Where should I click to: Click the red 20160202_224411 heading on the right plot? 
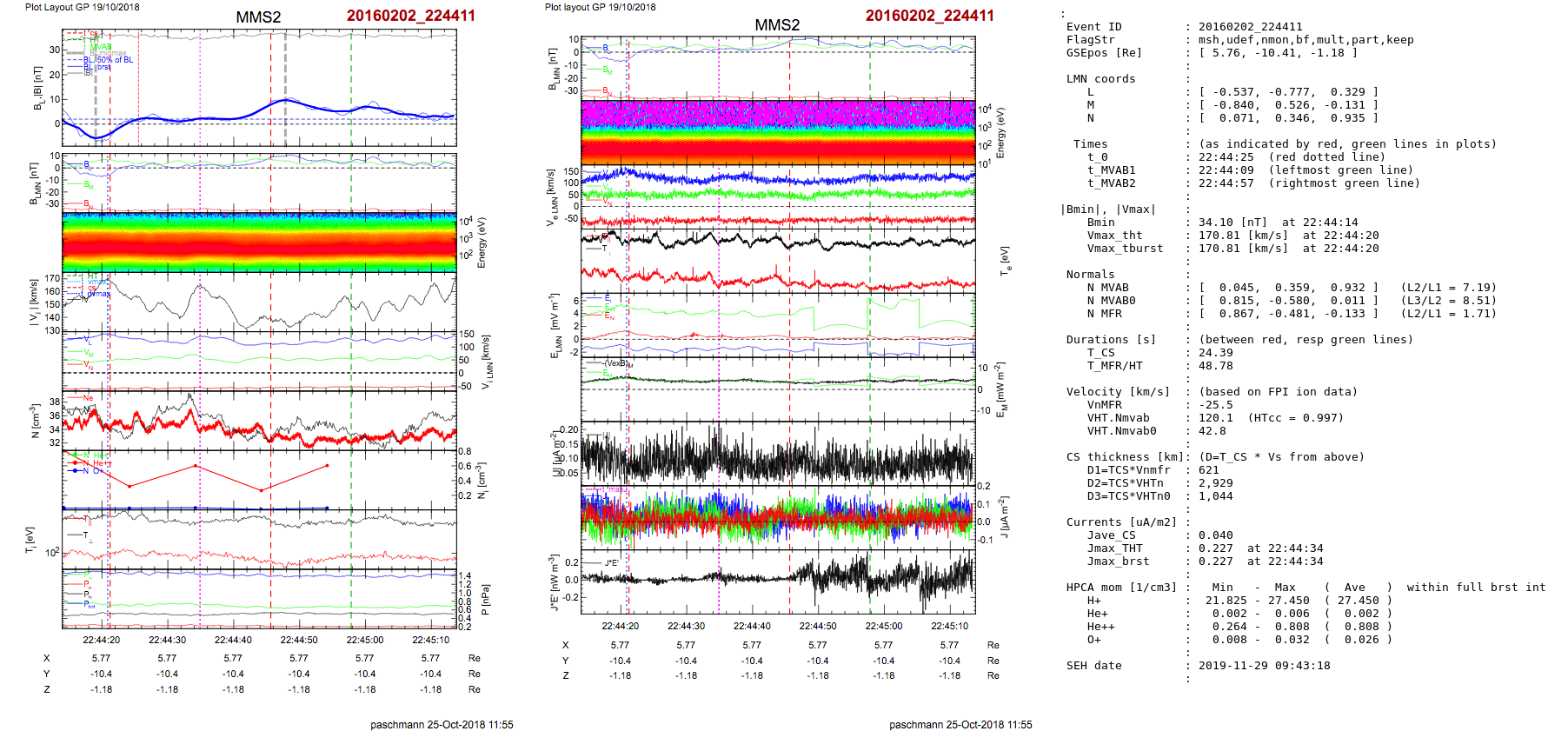[929, 16]
